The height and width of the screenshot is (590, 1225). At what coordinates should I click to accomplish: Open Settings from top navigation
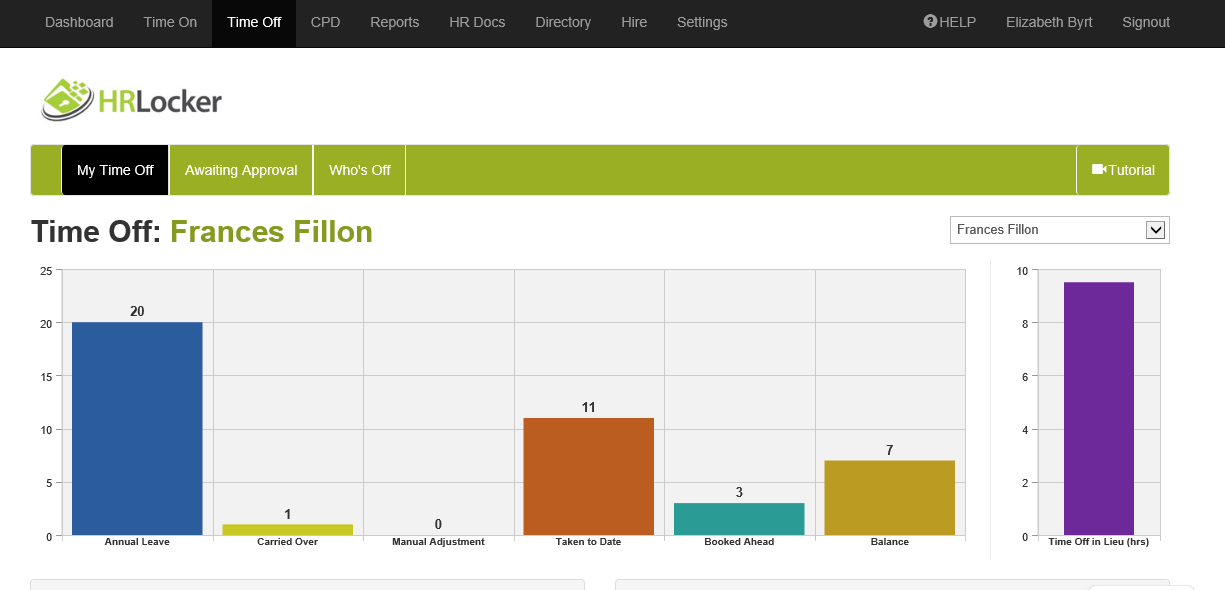point(702,22)
